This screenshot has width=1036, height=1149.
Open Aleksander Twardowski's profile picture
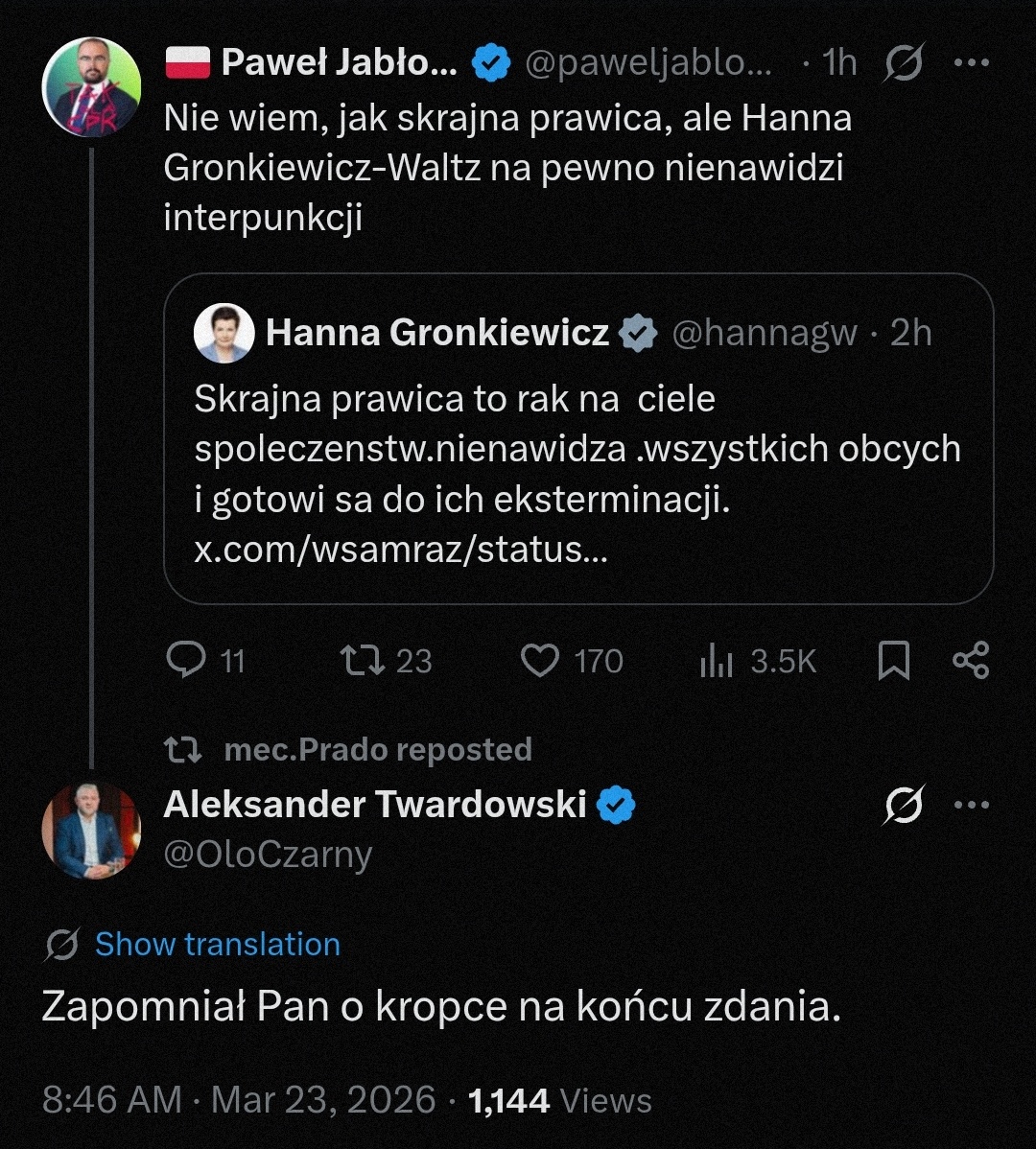click(x=91, y=831)
